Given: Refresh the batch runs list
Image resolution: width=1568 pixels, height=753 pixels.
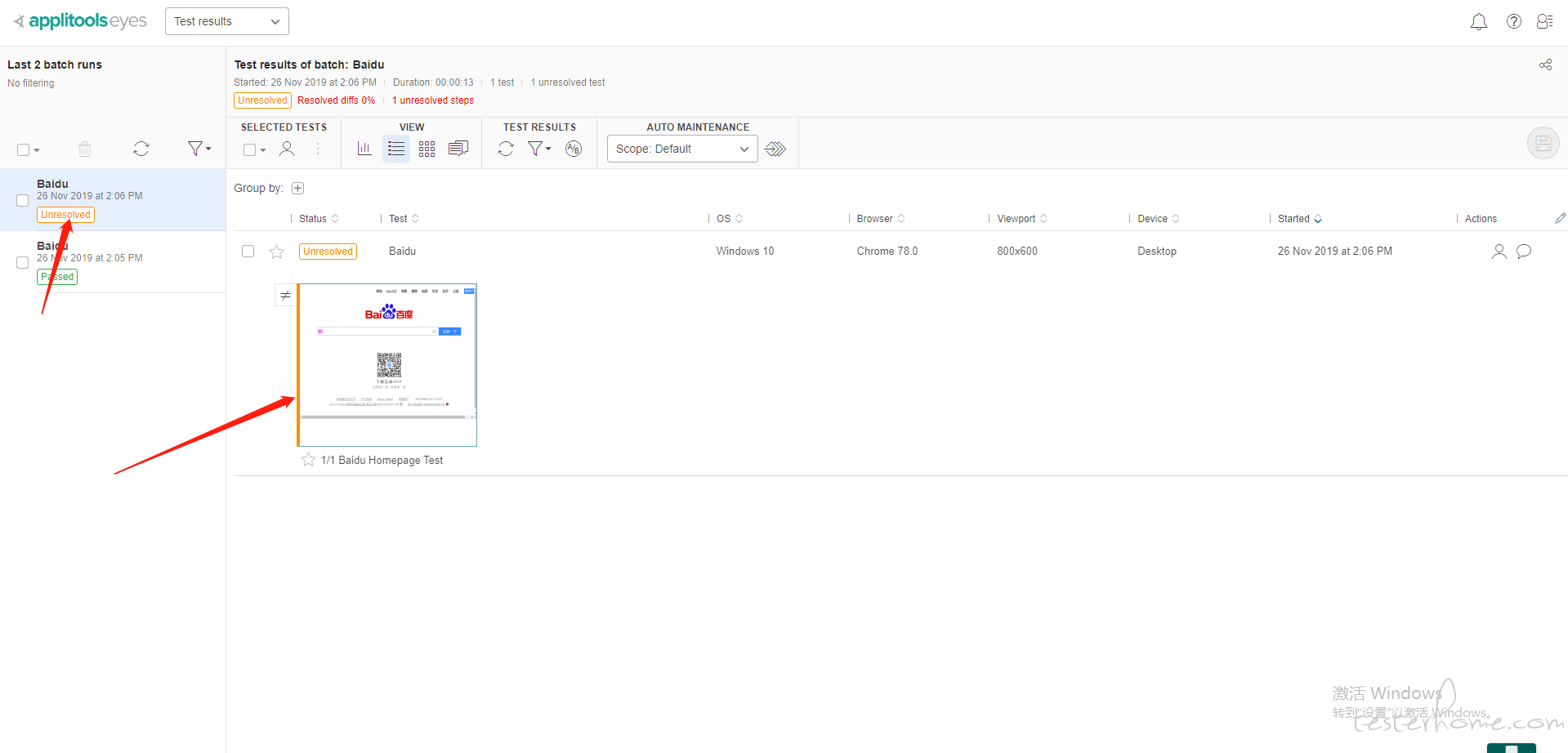Looking at the screenshot, I should (x=141, y=149).
